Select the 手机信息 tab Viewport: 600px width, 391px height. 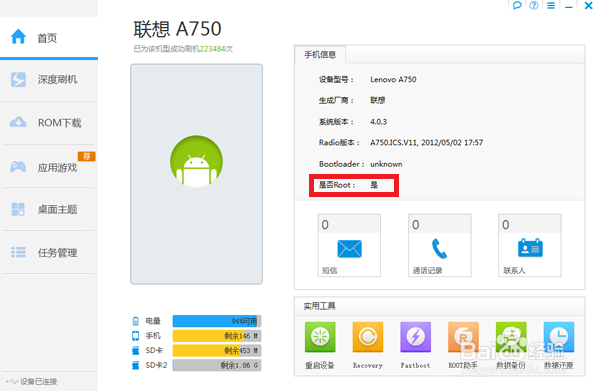(x=320, y=55)
